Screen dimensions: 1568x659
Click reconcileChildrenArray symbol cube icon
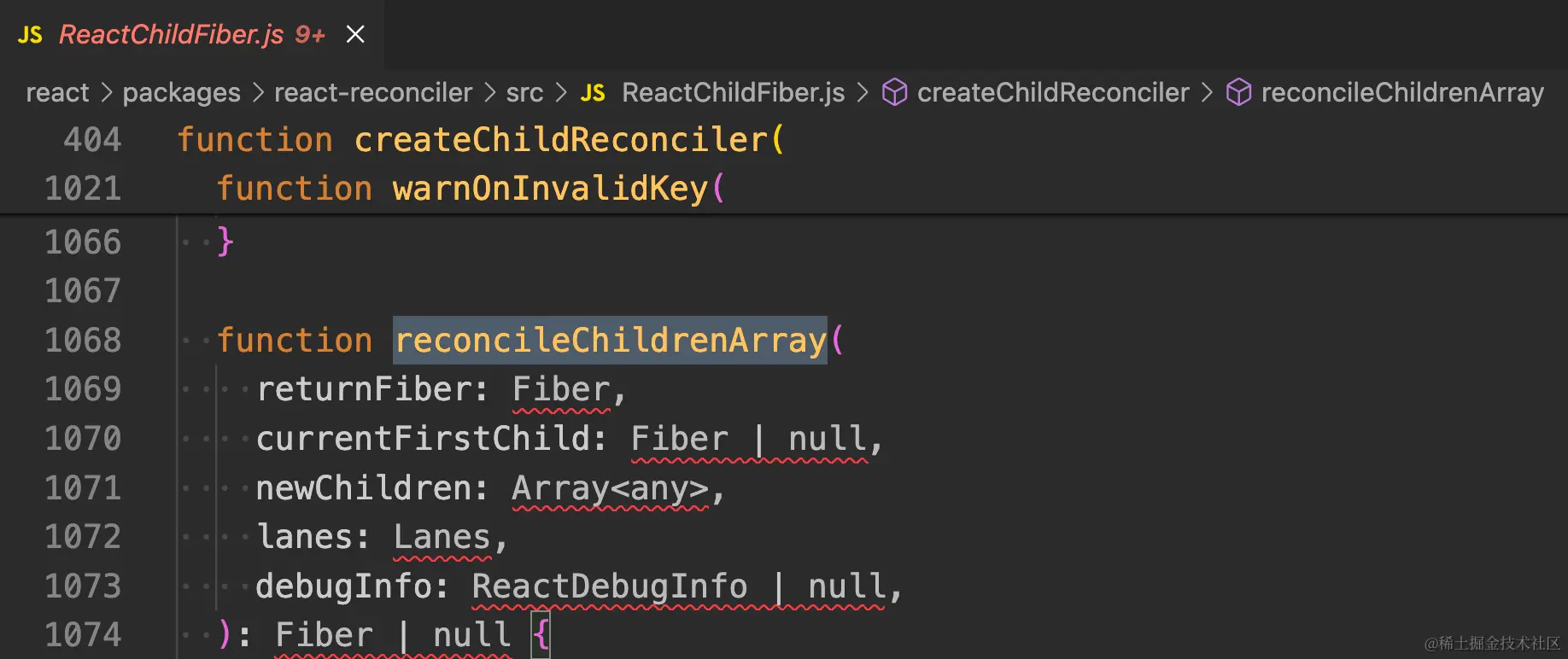[1238, 92]
